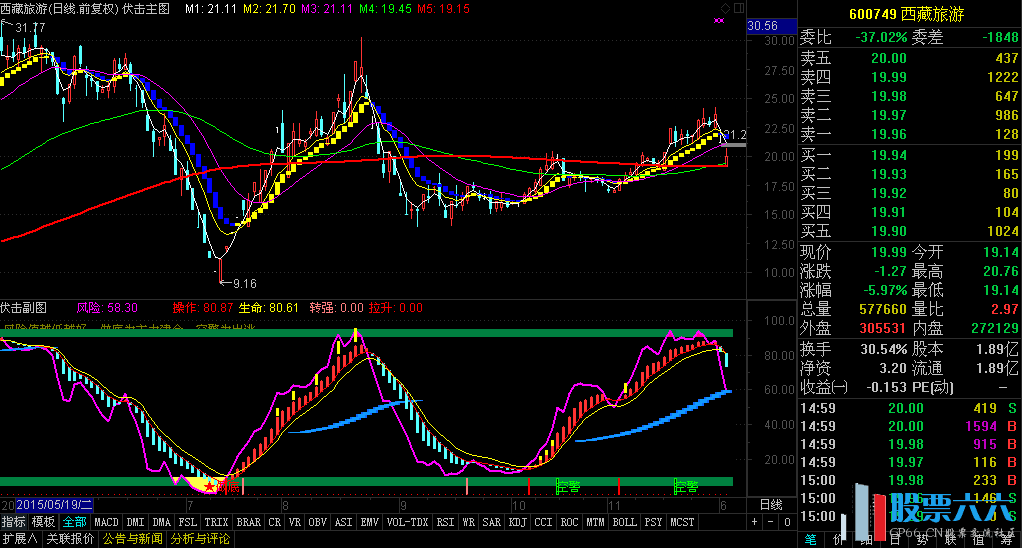Apply the VR indicator
The width and height of the screenshot is (1022, 548).
pos(295,522)
